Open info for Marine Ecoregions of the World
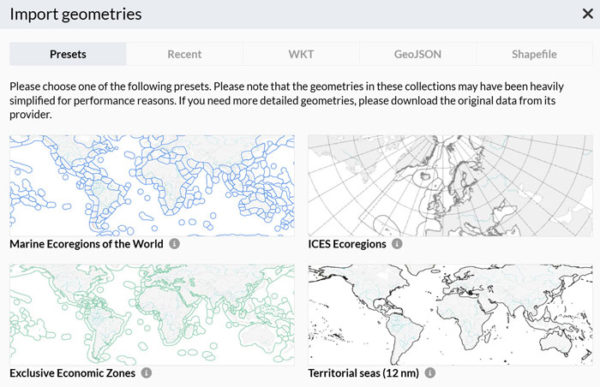The height and width of the screenshot is (387, 600). [x=174, y=243]
